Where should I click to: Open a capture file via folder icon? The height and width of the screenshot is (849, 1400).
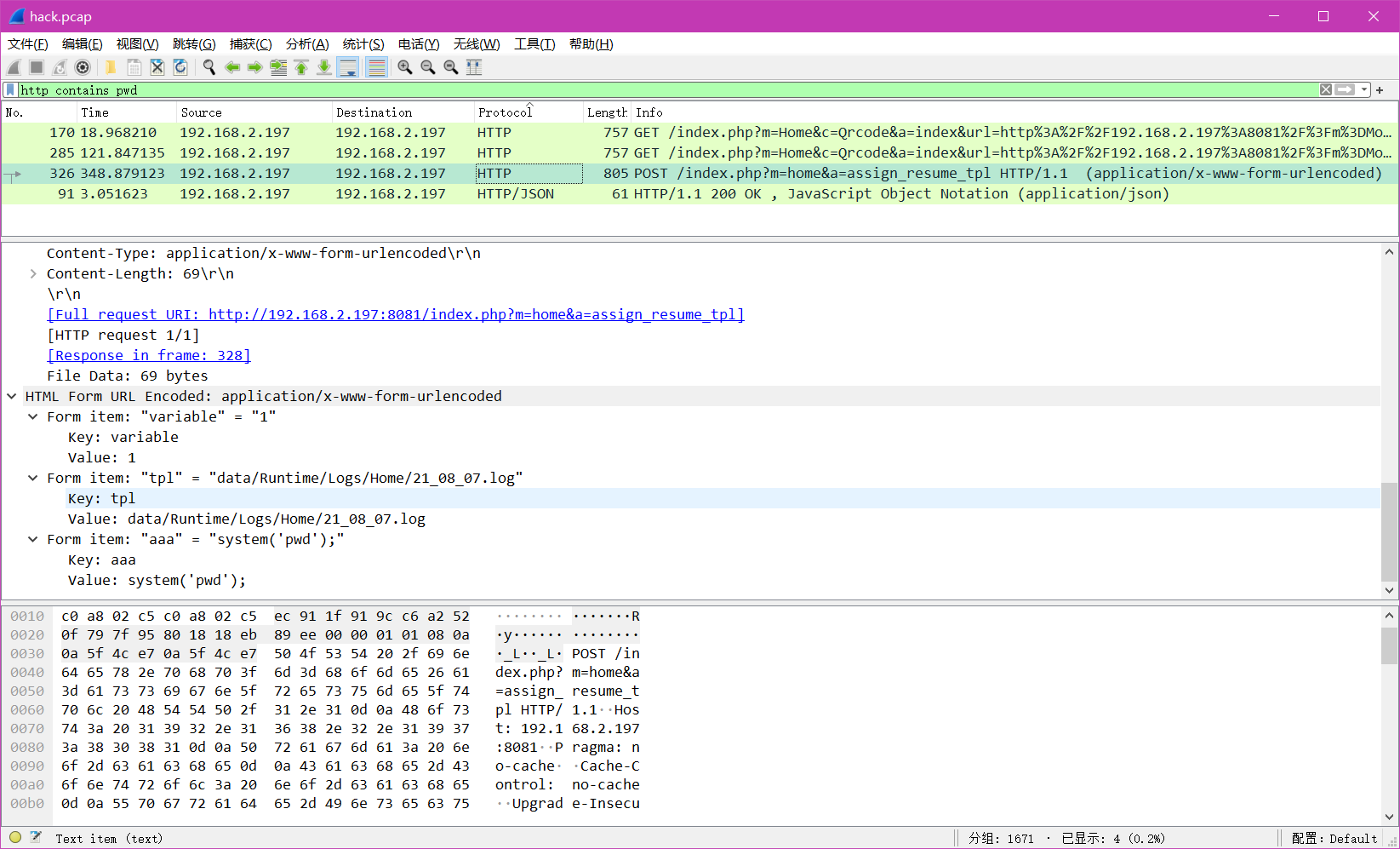[x=111, y=67]
